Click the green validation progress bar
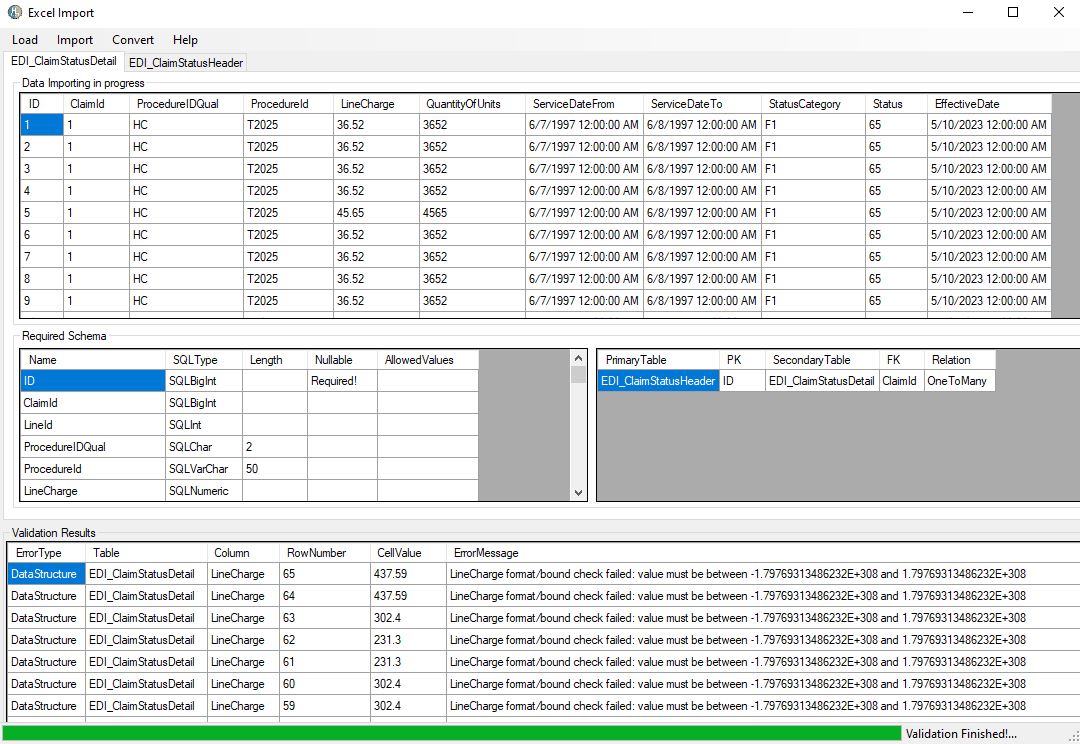Viewport: 1080px width, 744px height. pos(451,733)
